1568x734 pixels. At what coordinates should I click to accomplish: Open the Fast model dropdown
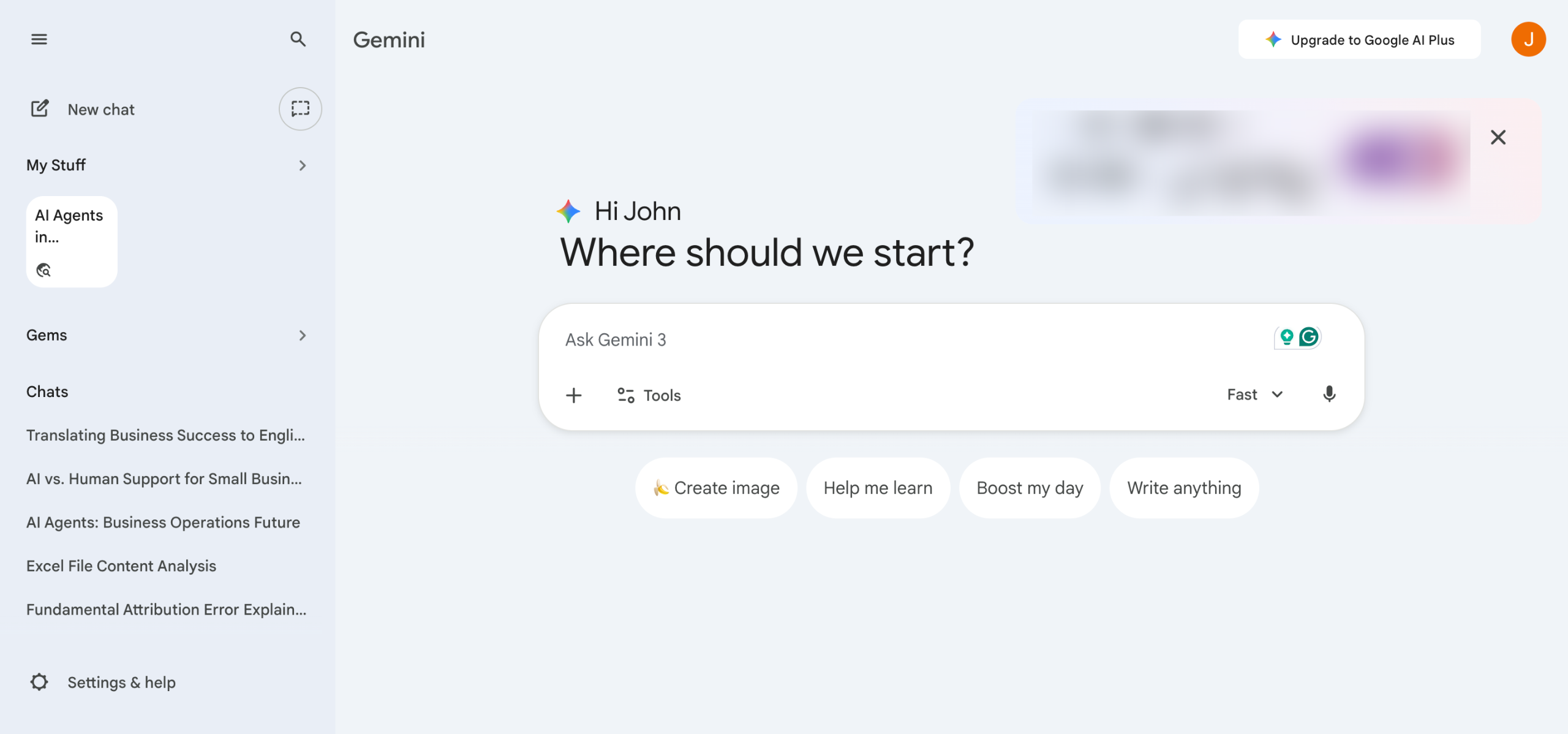[x=1255, y=395]
